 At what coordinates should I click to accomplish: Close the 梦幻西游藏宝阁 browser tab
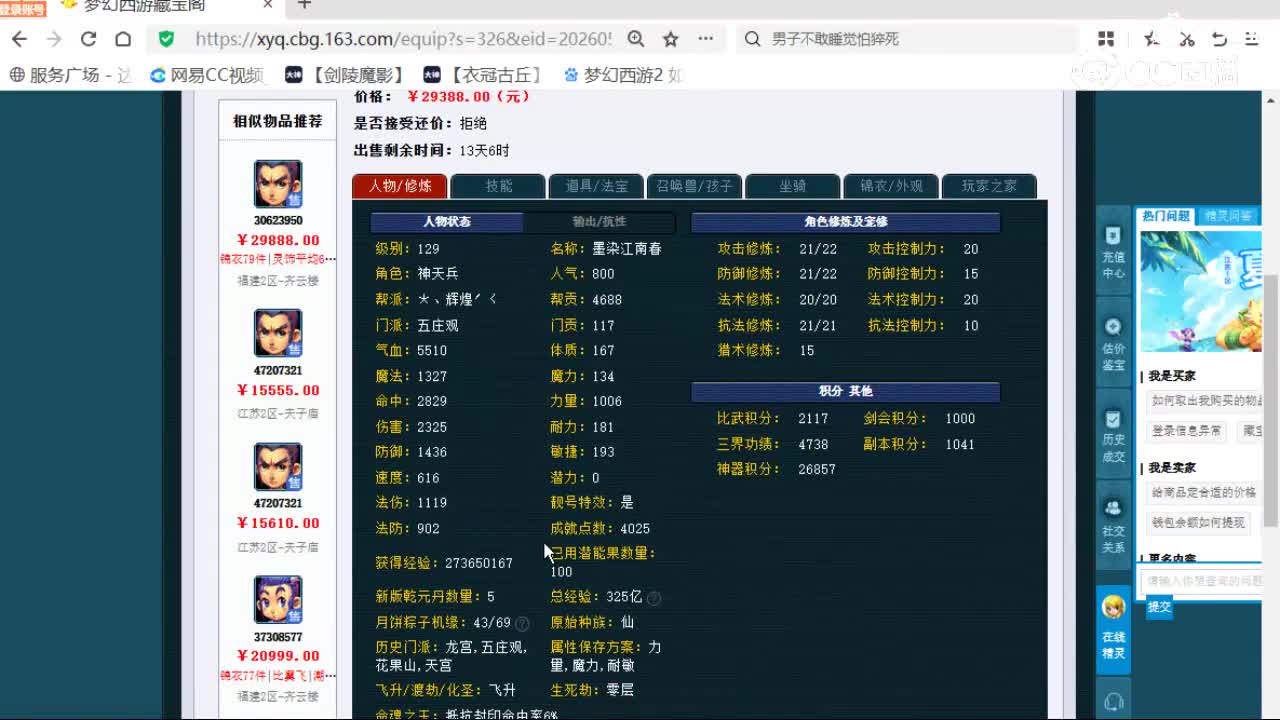[268, 5]
